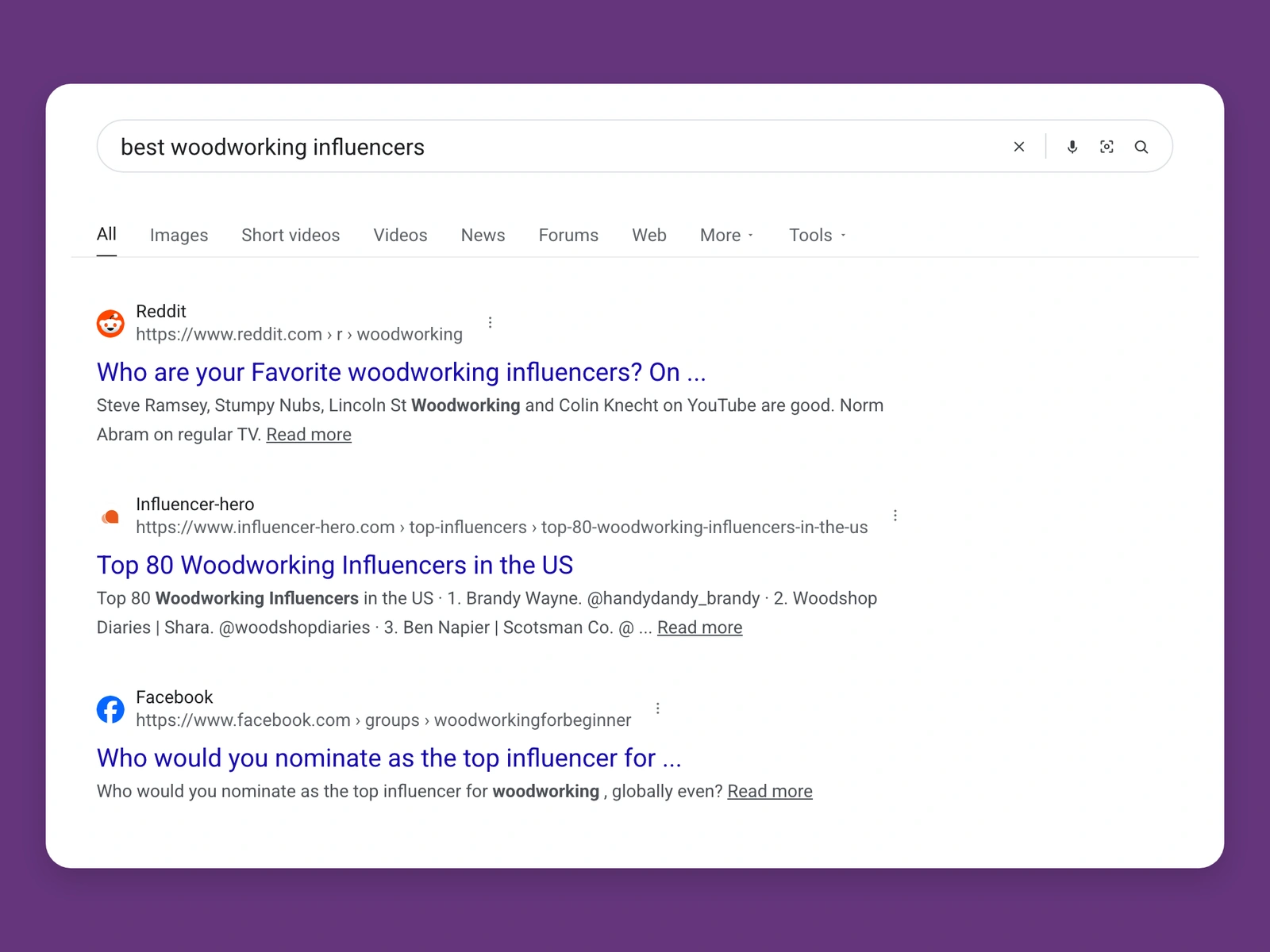This screenshot has width=1270, height=952.
Task: Click the Influencer-hero favicon logo
Action: pos(110,516)
